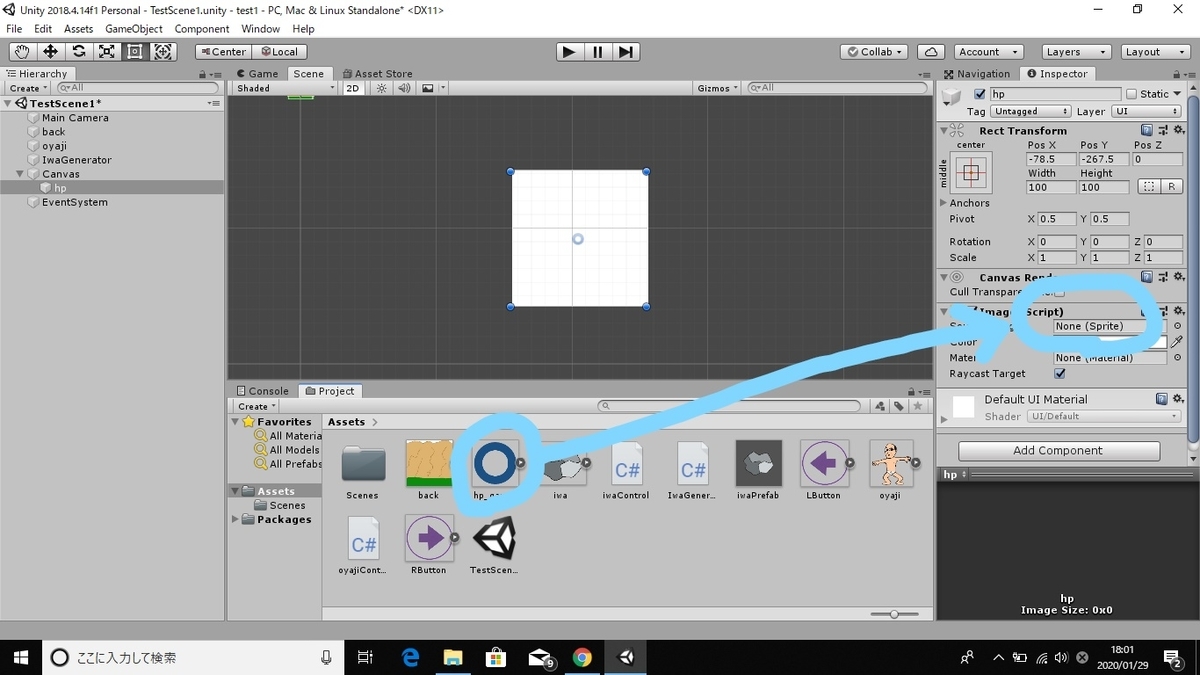The width and height of the screenshot is (1200, 675).
Task: Open the Rect Transform anchor presets box
Action: [x=970, y=173]
